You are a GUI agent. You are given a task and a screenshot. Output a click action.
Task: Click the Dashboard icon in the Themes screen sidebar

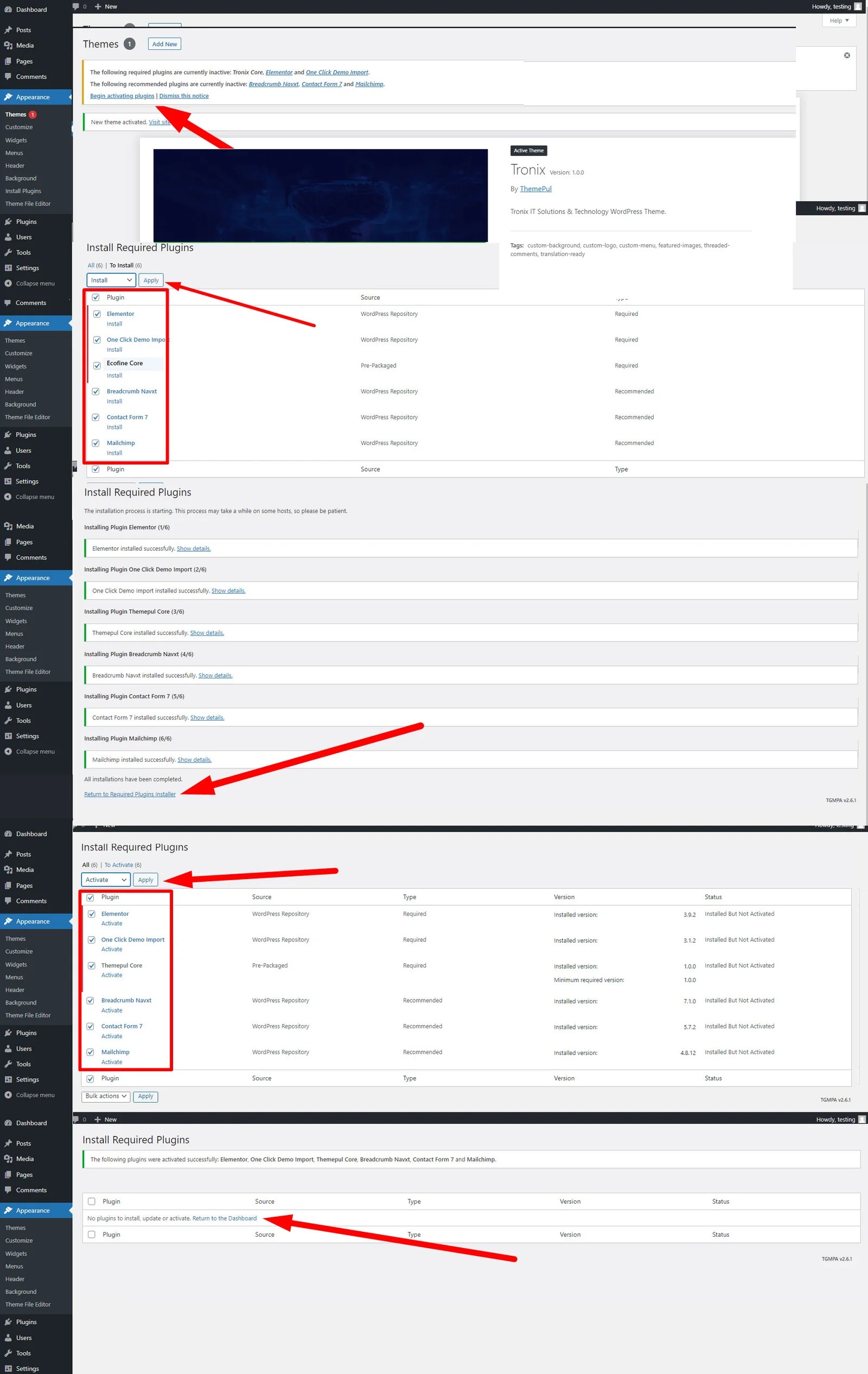pos(8,10)
